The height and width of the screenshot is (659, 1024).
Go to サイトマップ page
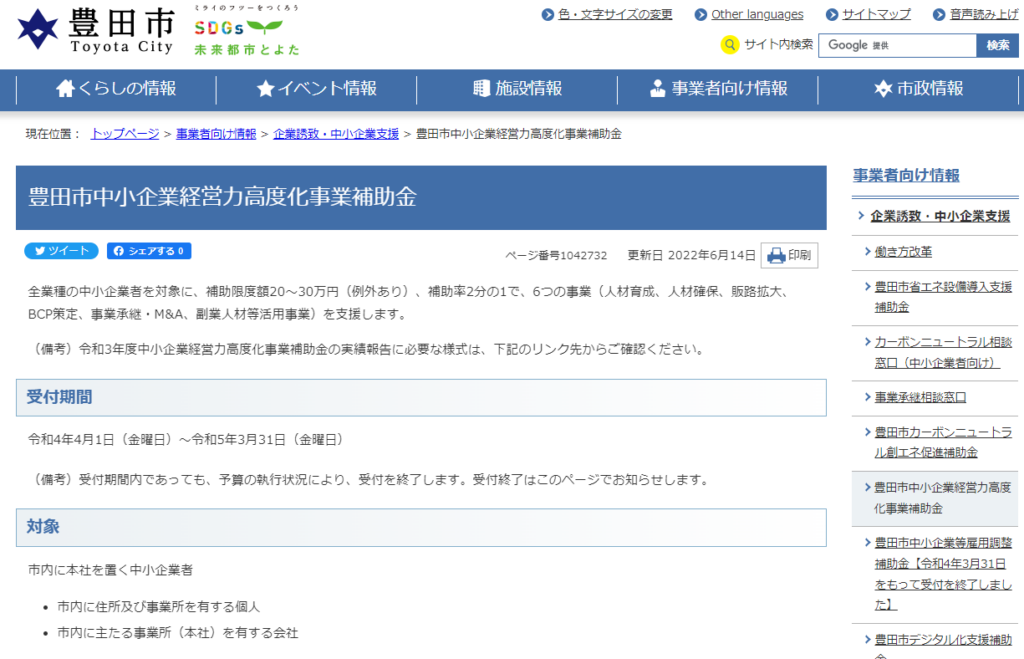point(876,14)
